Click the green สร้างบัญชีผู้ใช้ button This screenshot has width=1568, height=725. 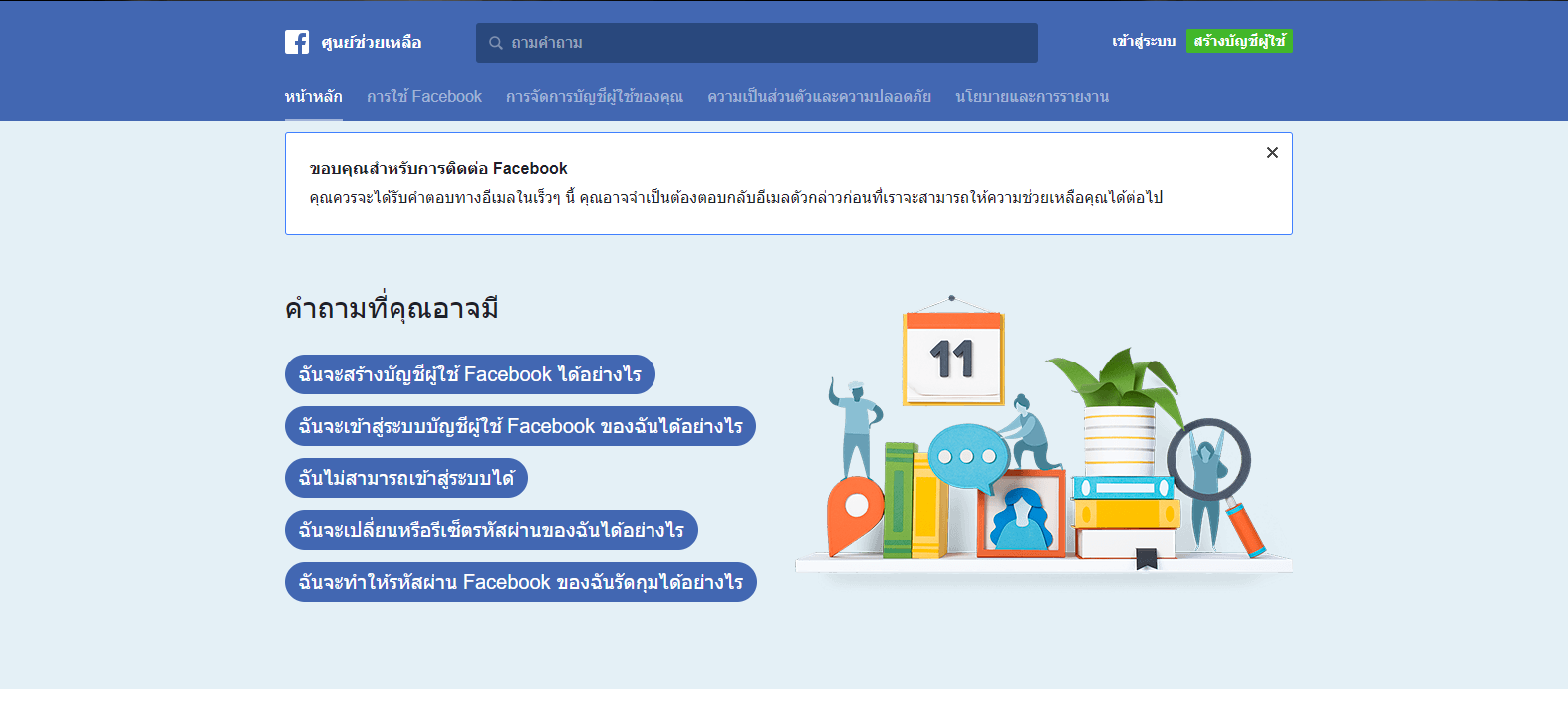click(1239, 41)
